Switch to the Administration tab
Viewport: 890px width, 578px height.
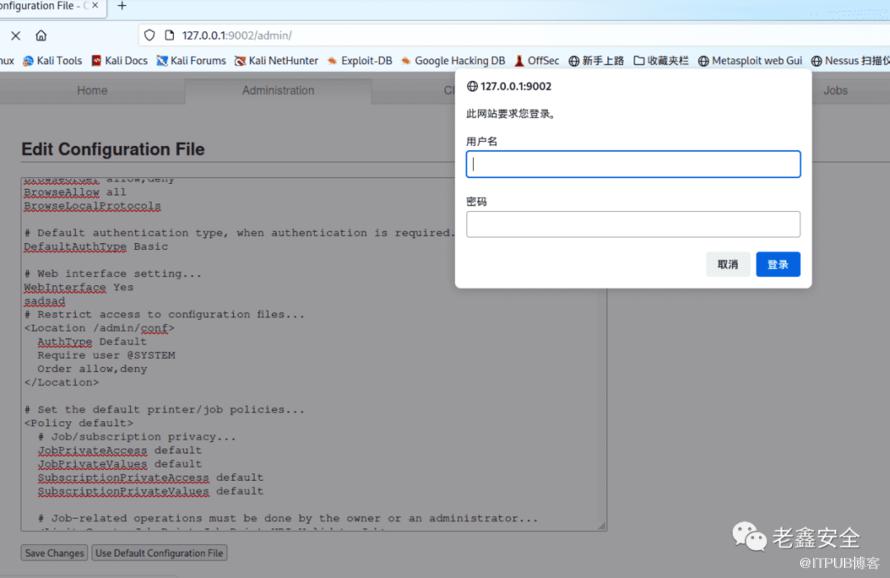click(278, 90)
